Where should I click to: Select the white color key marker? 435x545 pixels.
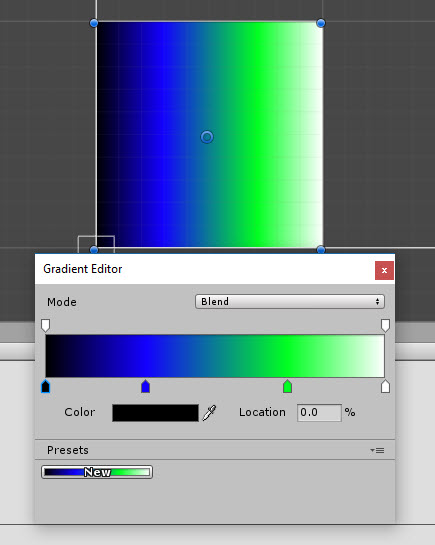[385, 386]
